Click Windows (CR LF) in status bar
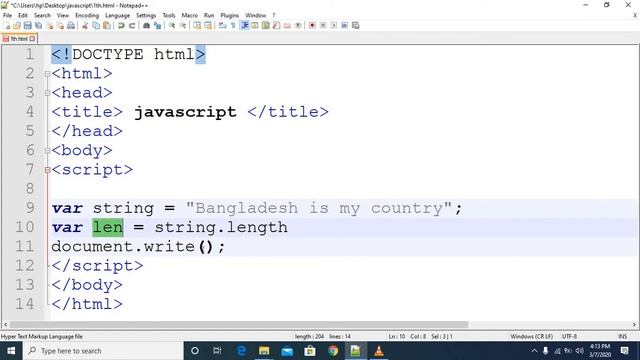640x360 pixels. [531, 336]
